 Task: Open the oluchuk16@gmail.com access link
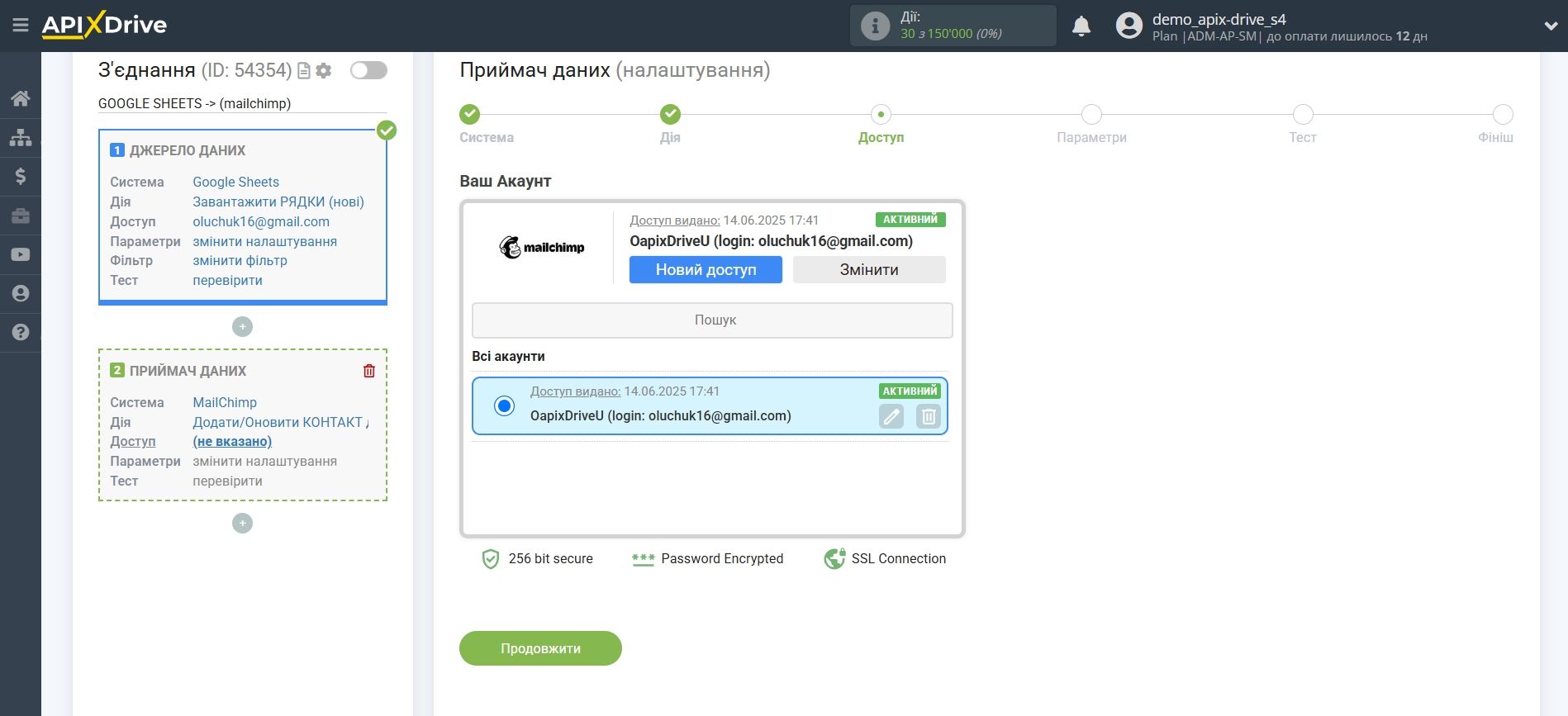tap(261, 221)
